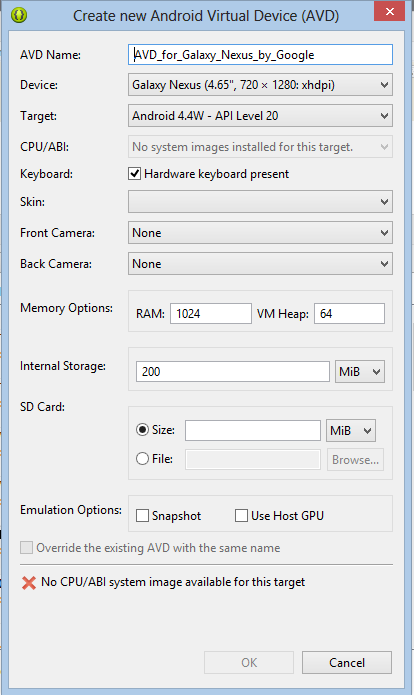Open the Device dropdown

pyautogui.click(x=260, y=85)
